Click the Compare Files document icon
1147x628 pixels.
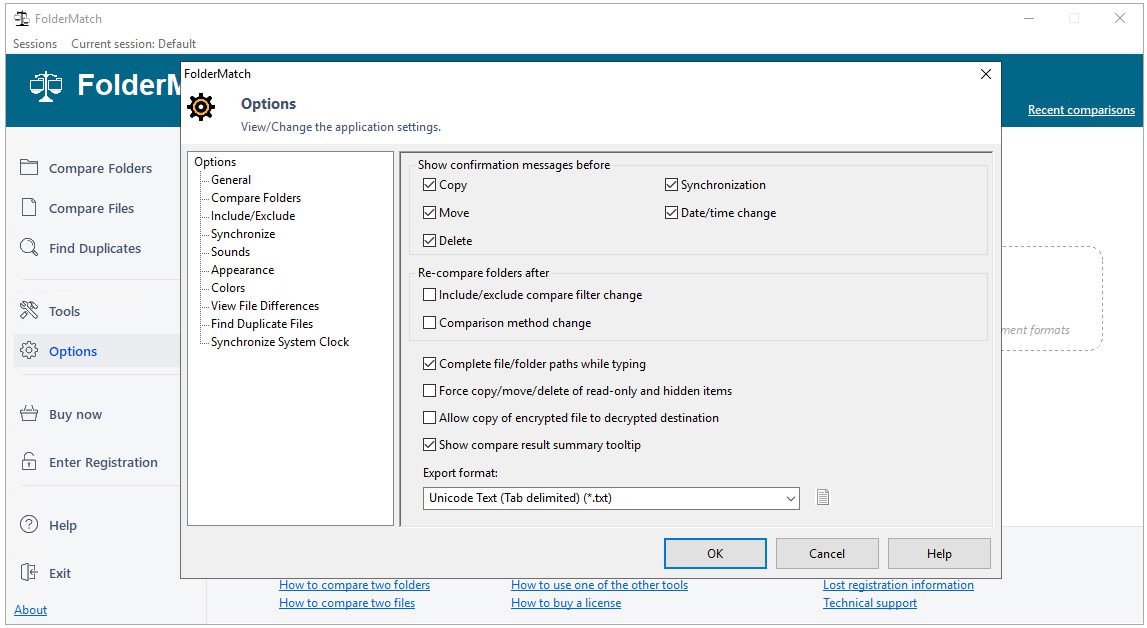(x=29, y=208)
